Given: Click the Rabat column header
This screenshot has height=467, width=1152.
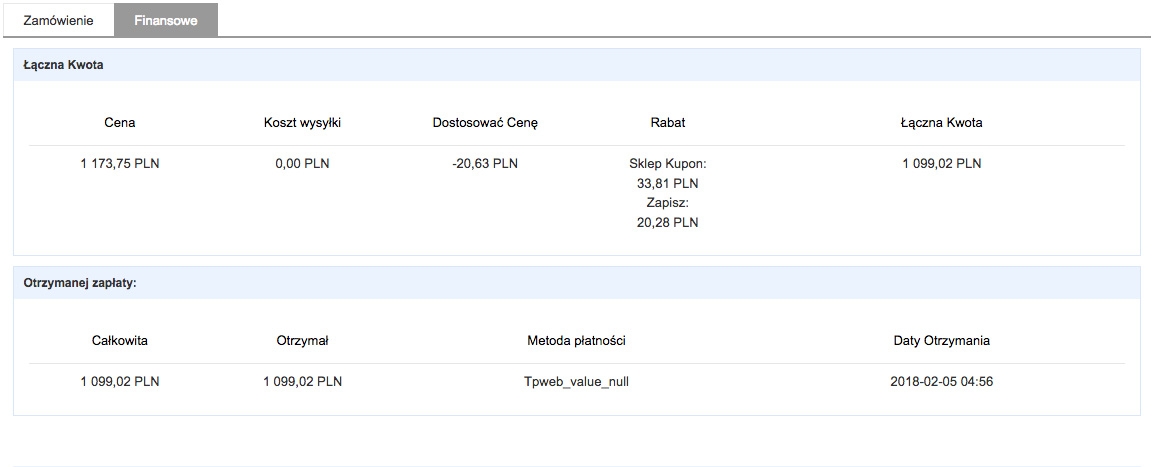Looking at the screenshot, I should point(667,123).
